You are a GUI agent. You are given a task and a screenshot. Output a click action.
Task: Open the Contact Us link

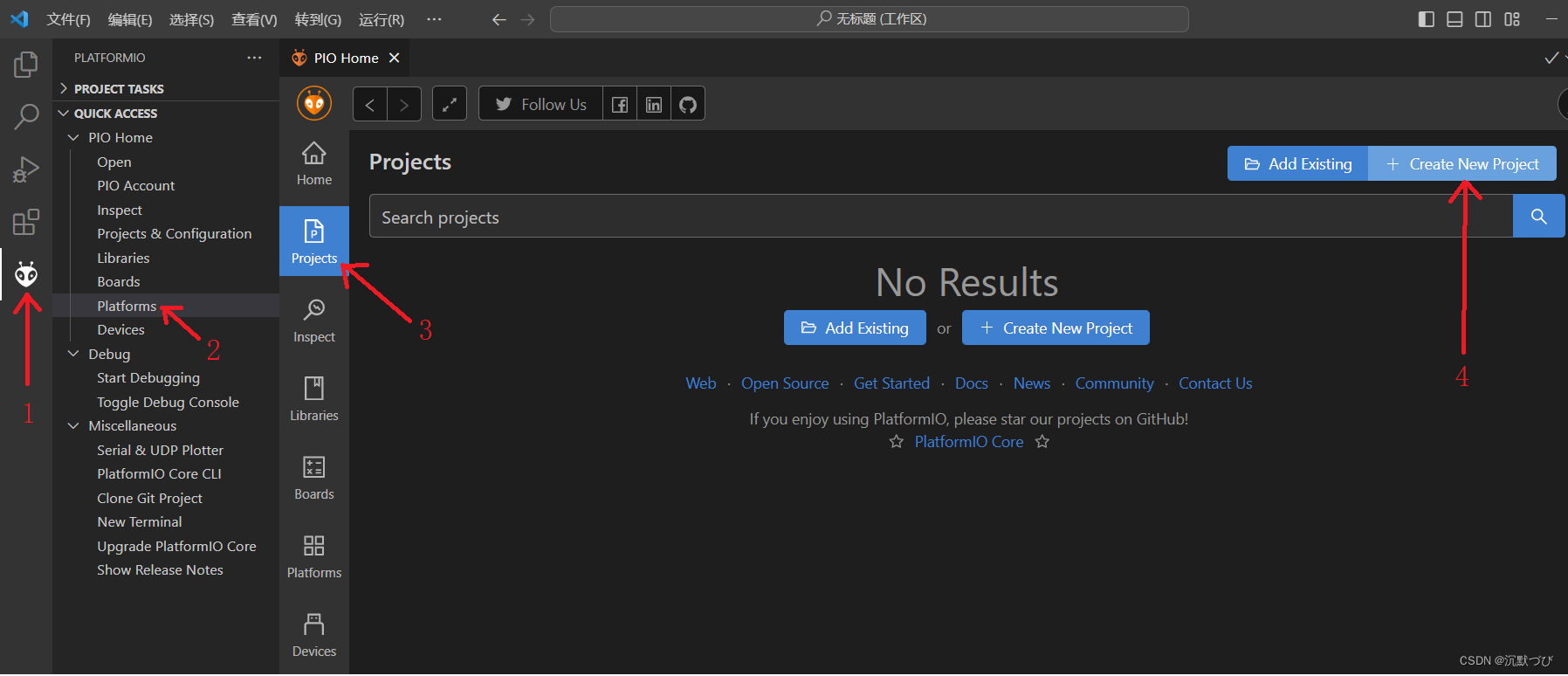[1215, 383]
